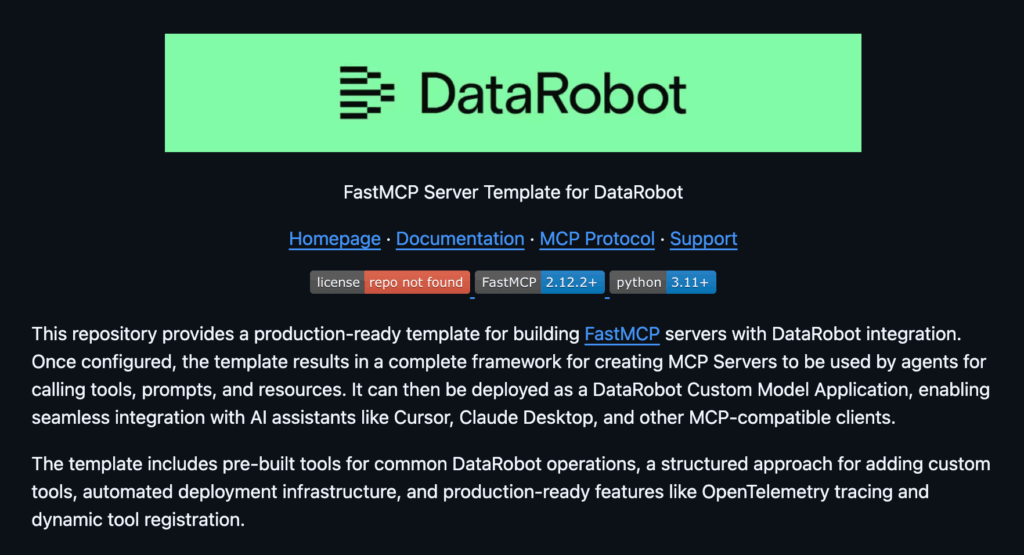Open the Documentation link
Viewport: 1024px width, 555px height.
tap(460, 239)
